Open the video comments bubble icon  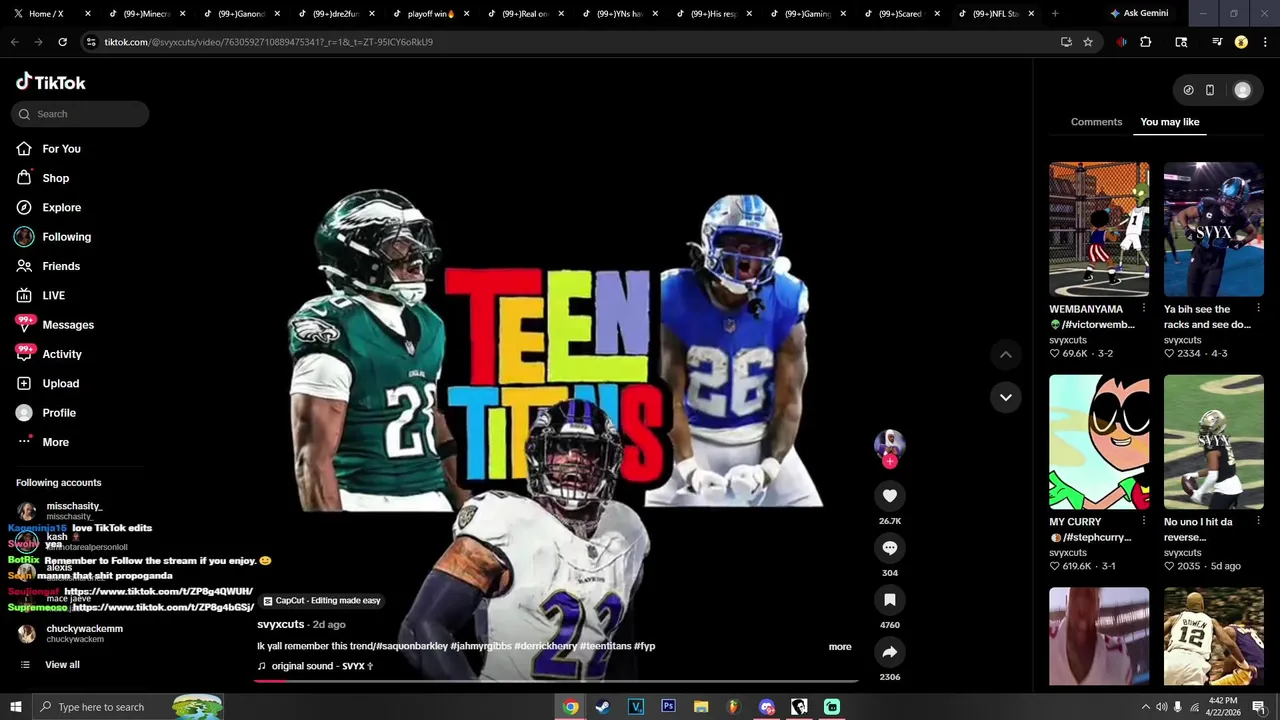pyautogui.click(x=890, y=548)
